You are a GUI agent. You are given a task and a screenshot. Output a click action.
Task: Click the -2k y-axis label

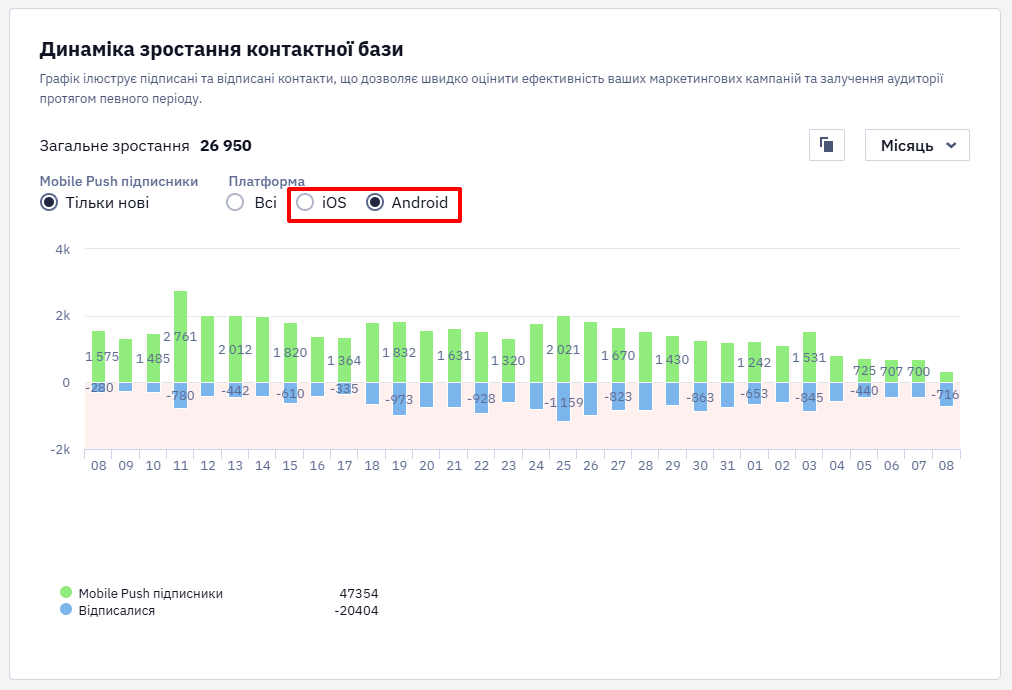pos(61,449)
